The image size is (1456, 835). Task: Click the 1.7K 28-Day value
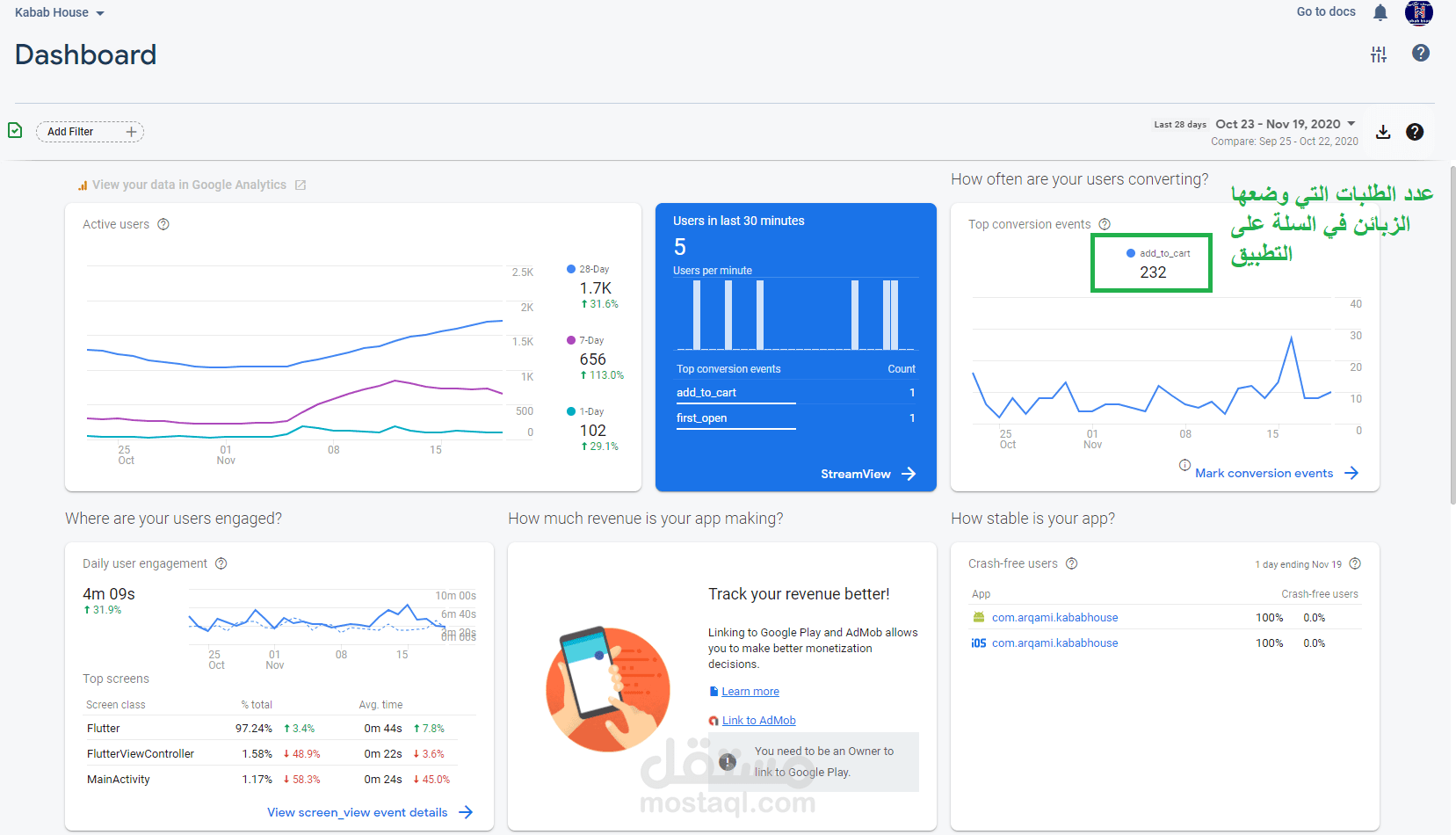596,288
